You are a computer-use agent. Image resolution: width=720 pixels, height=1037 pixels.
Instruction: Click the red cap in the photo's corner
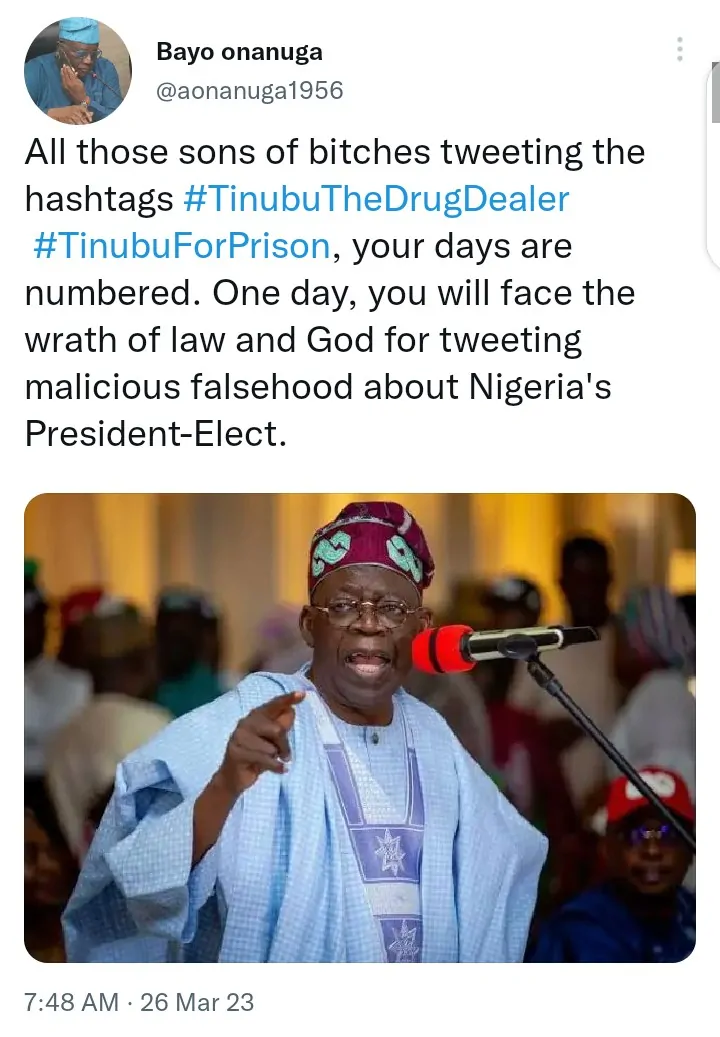[x=650, y=795]
